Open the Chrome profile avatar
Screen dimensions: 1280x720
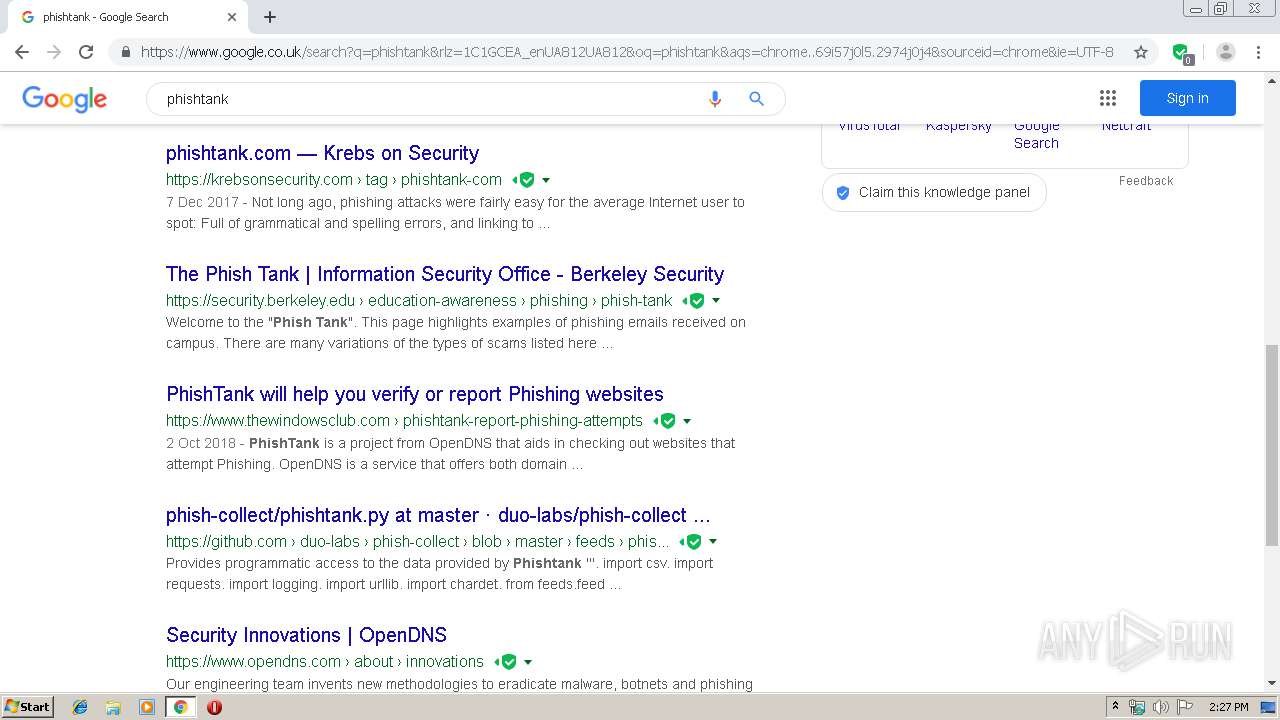[1226, 52]
